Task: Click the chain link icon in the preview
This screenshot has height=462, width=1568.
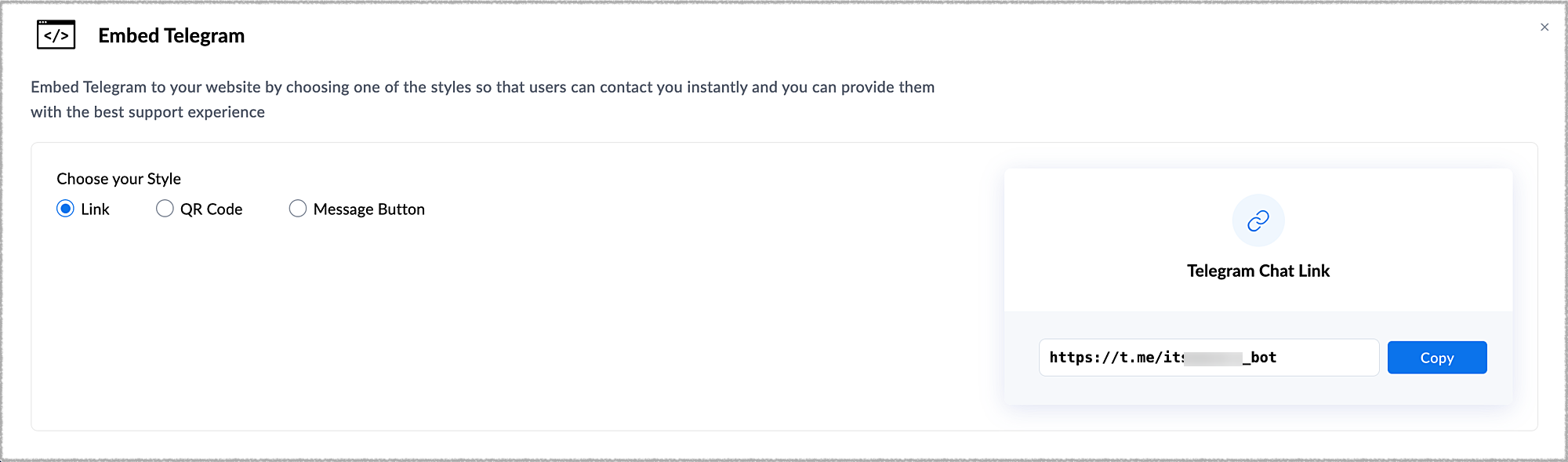Action: coord(1258,221)
